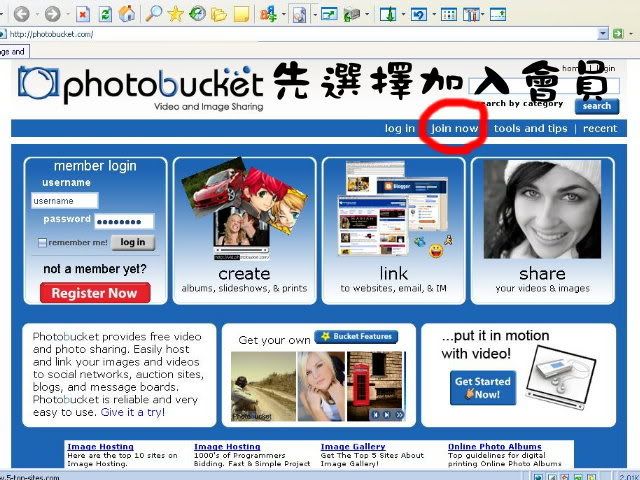Open the 'Online Photo Albums' ad link
Screen dimensions: 640x480
(495, 447)
